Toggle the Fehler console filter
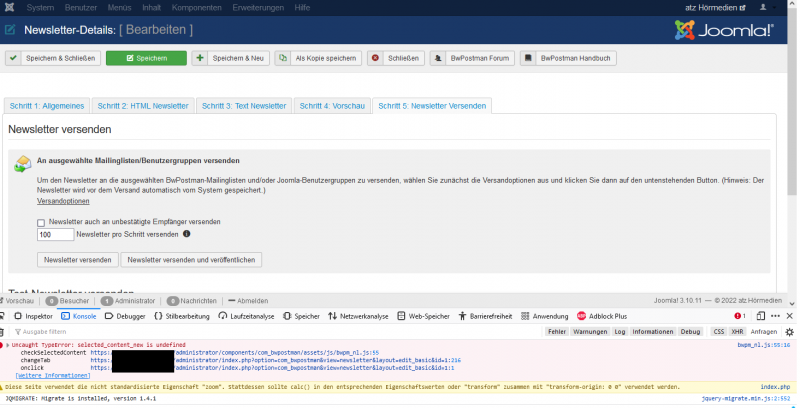 point(557,331)
